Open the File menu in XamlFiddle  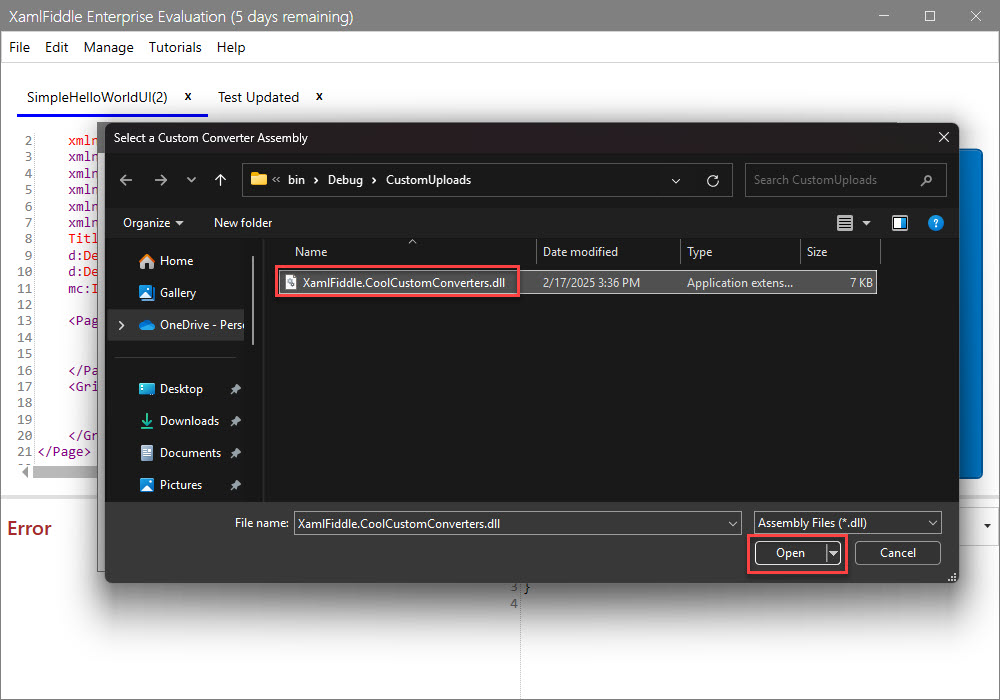19,47
